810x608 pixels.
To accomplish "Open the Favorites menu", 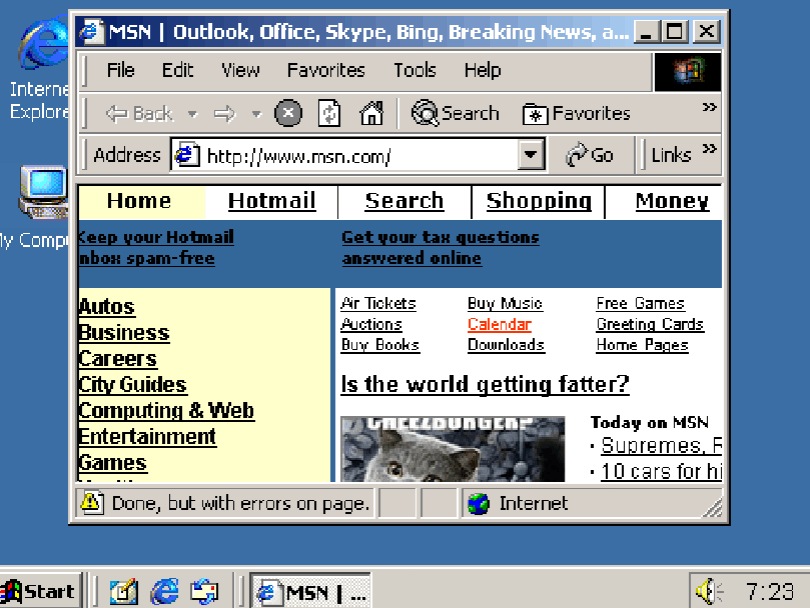I will [x=326, y=70].
